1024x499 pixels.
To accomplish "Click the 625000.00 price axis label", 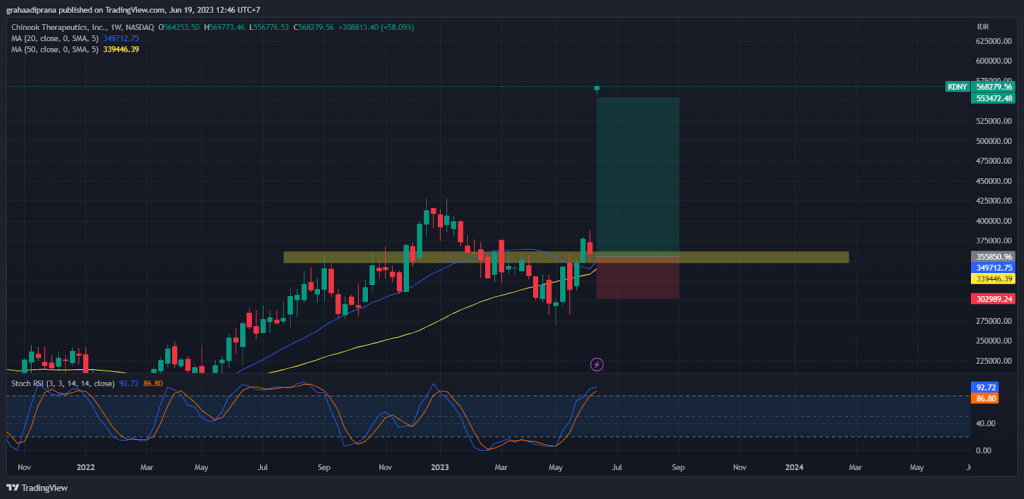I will (995, 41).
